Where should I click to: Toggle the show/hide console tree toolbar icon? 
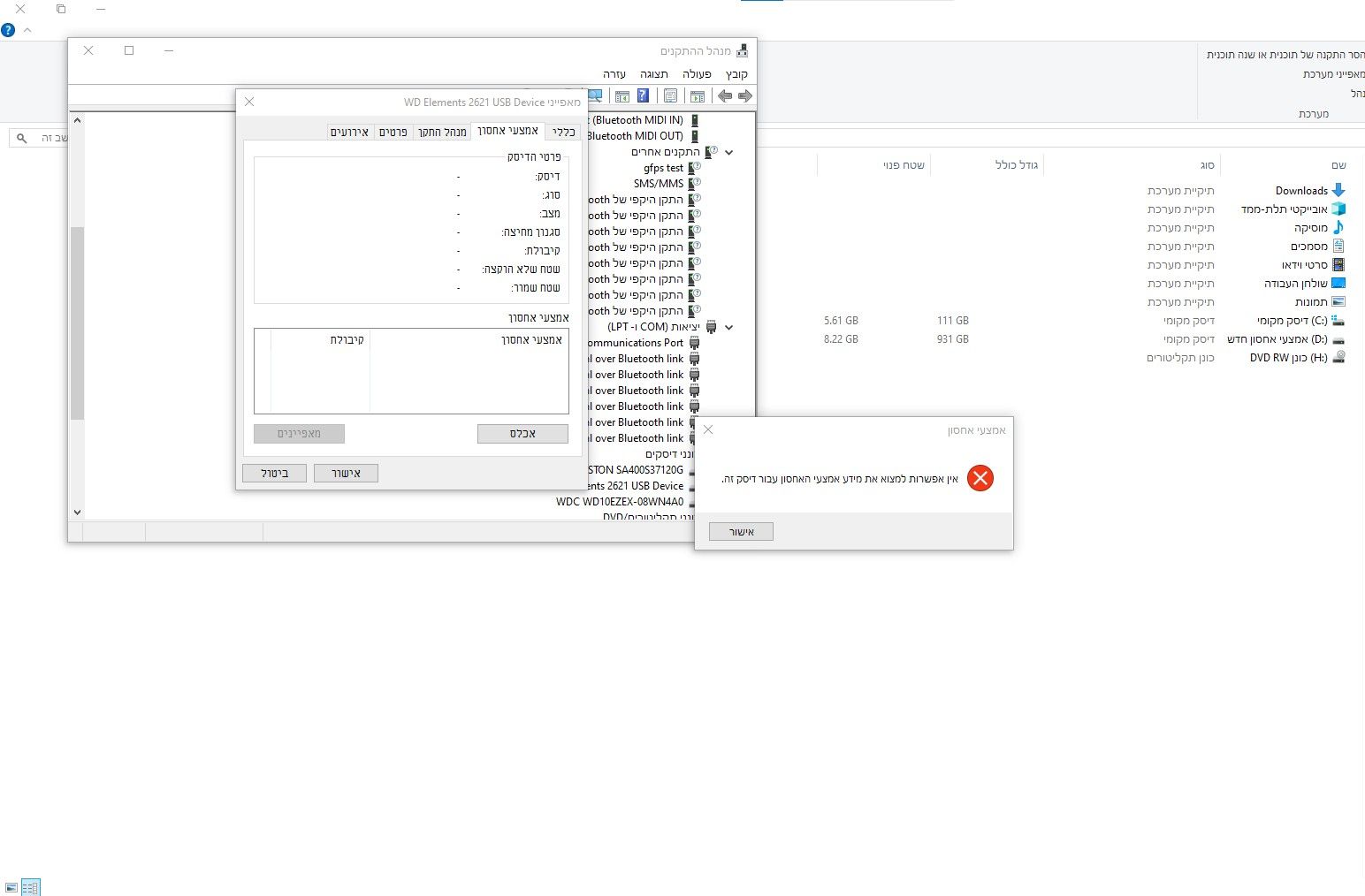pos(698,96)
